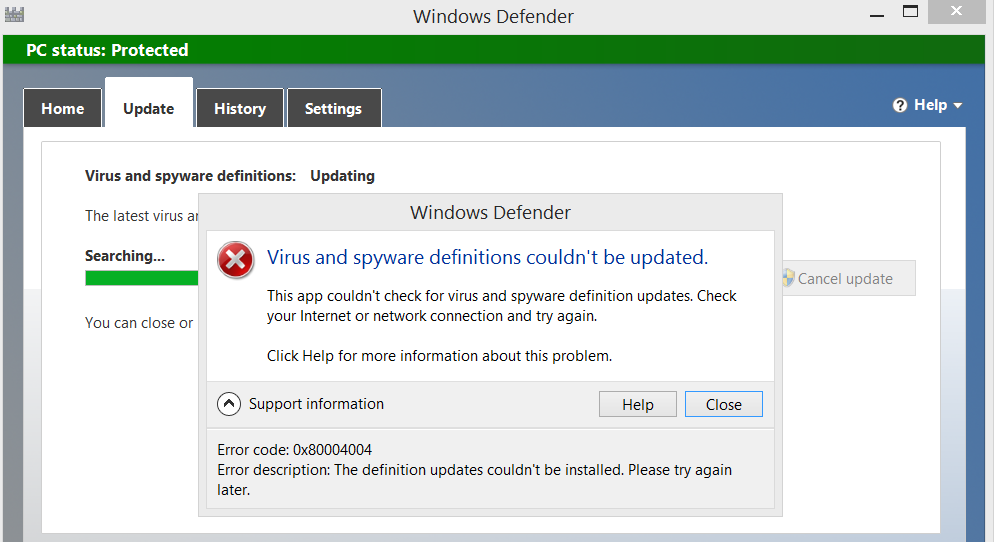
Task: Close the Windows Defender main window
Action: click(x=957, y=11)
